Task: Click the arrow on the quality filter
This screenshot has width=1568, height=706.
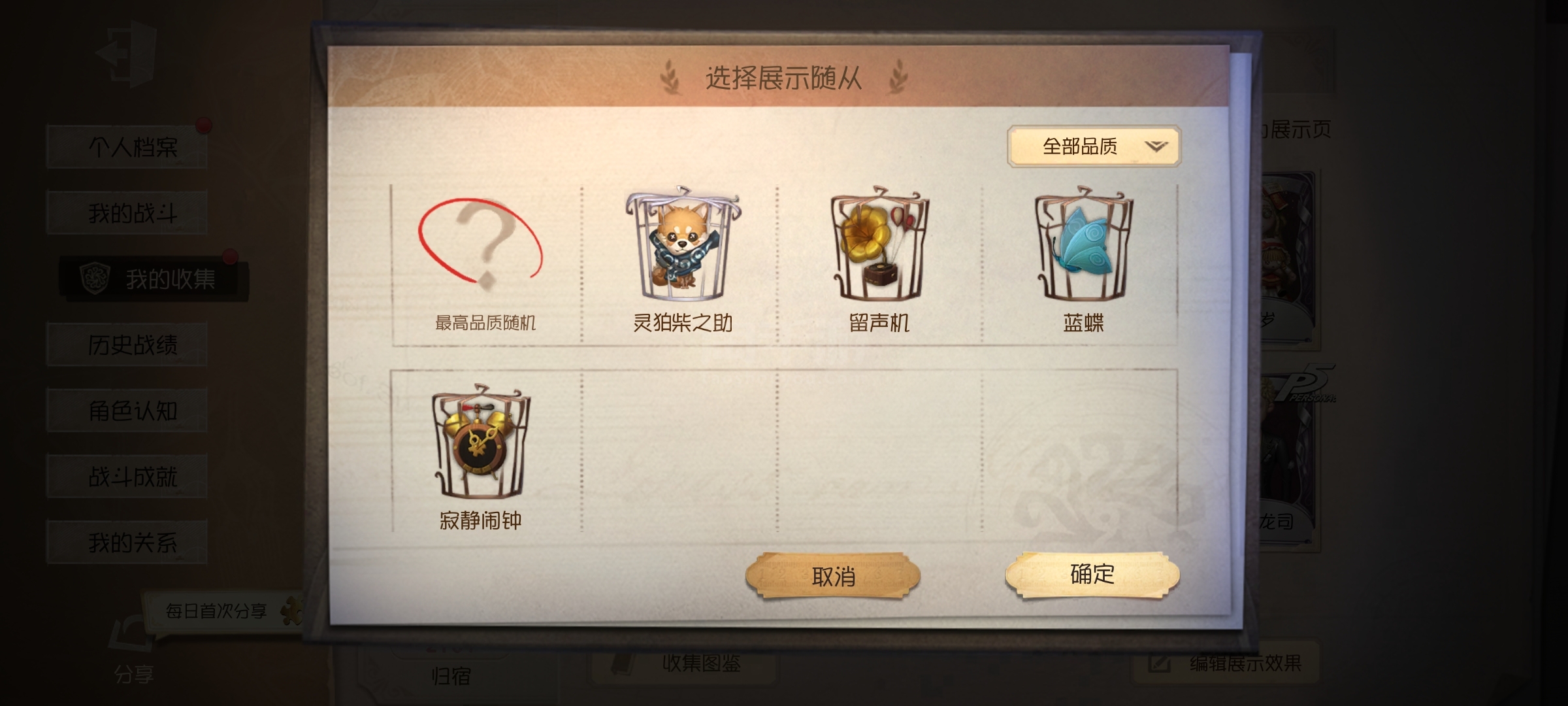Action: [x=1156, y=146]
